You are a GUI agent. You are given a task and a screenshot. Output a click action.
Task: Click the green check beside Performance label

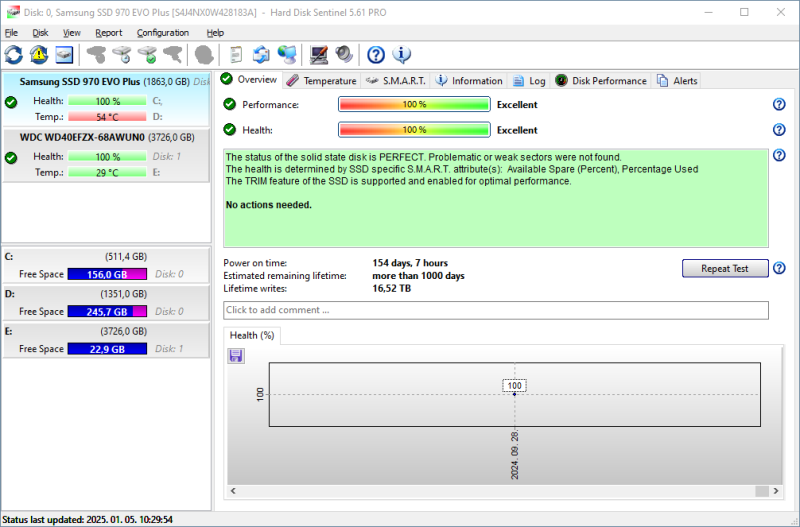coord(230,104)
